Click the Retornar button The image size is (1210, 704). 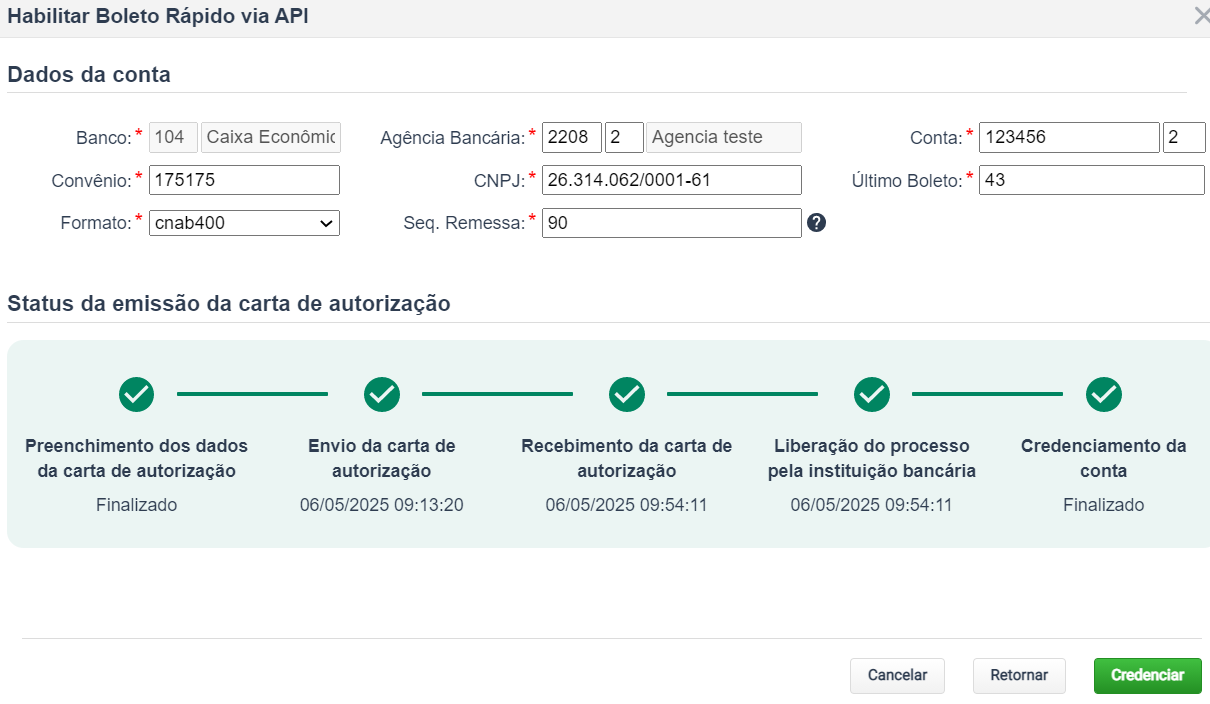tap(1019, 675)
